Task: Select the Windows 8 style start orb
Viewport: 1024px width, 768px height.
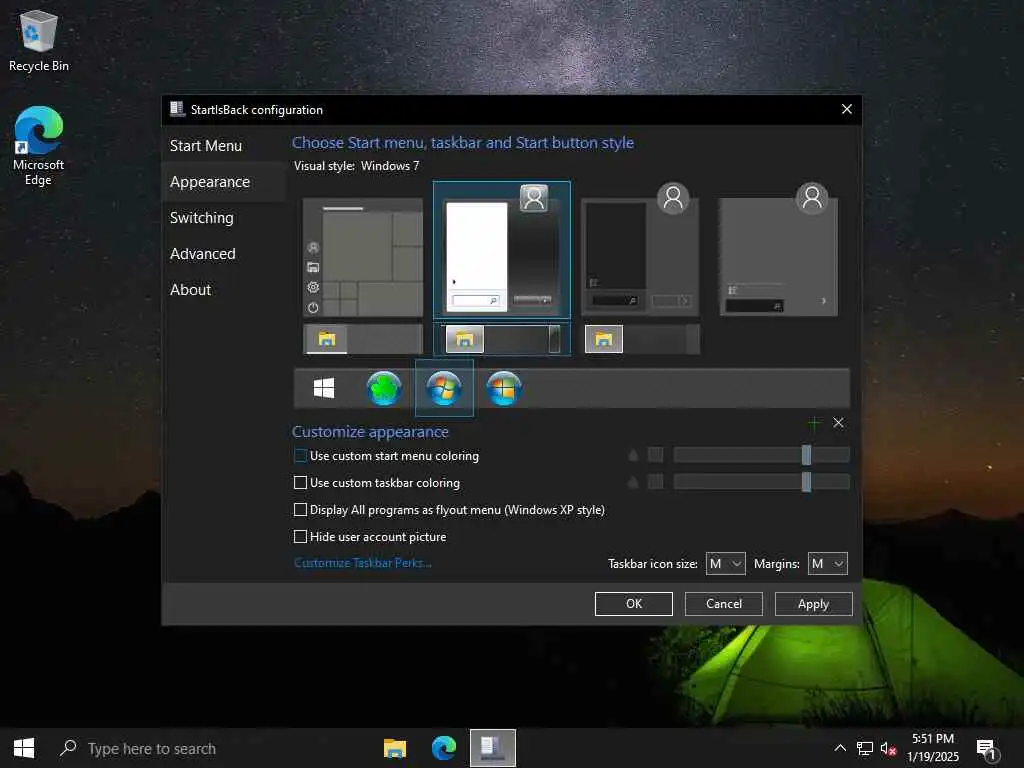Action: 504,388
